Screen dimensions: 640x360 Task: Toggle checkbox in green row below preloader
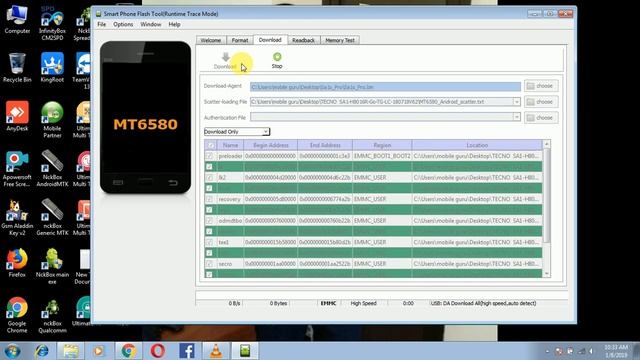pos(209,167)
